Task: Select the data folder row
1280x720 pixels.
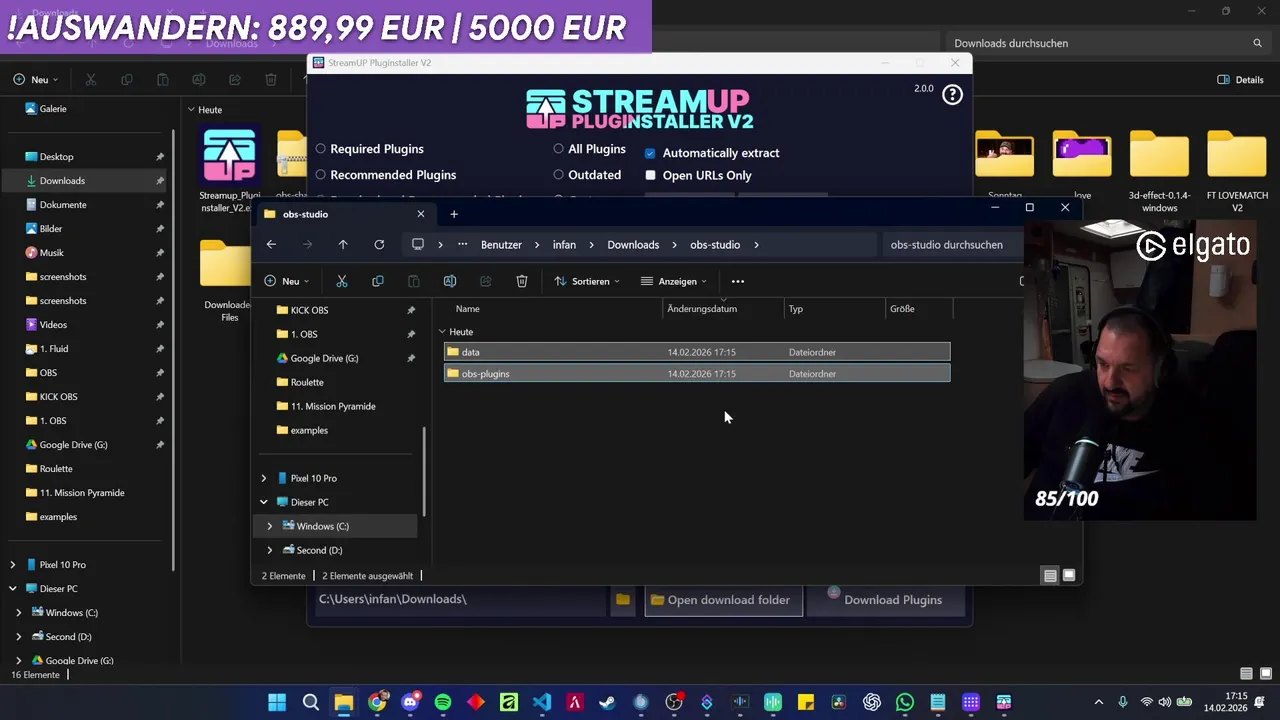Action: [x=697, y=352]
